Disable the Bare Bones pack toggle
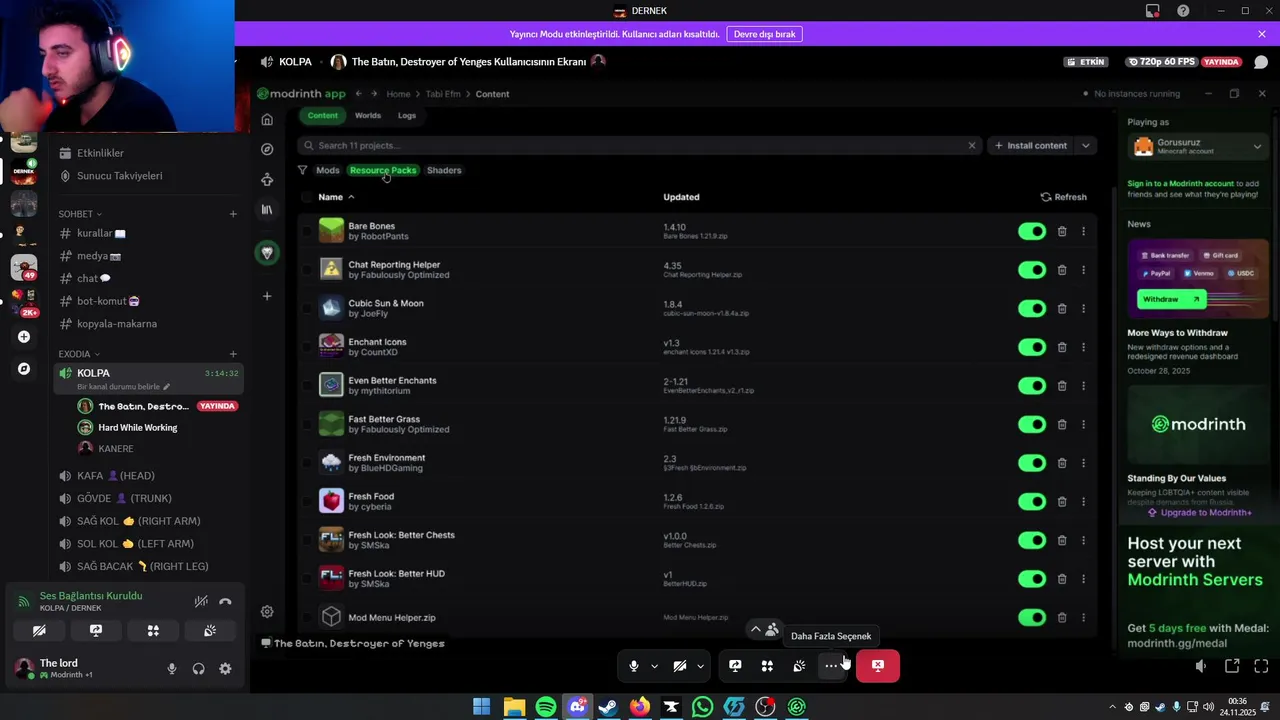The height and width of the screenshot is (720, 1280). click(1032, 231)
